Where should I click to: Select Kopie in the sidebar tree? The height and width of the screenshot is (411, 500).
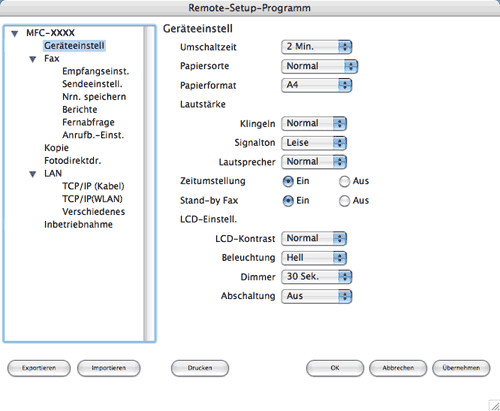[x=56, y=148]
